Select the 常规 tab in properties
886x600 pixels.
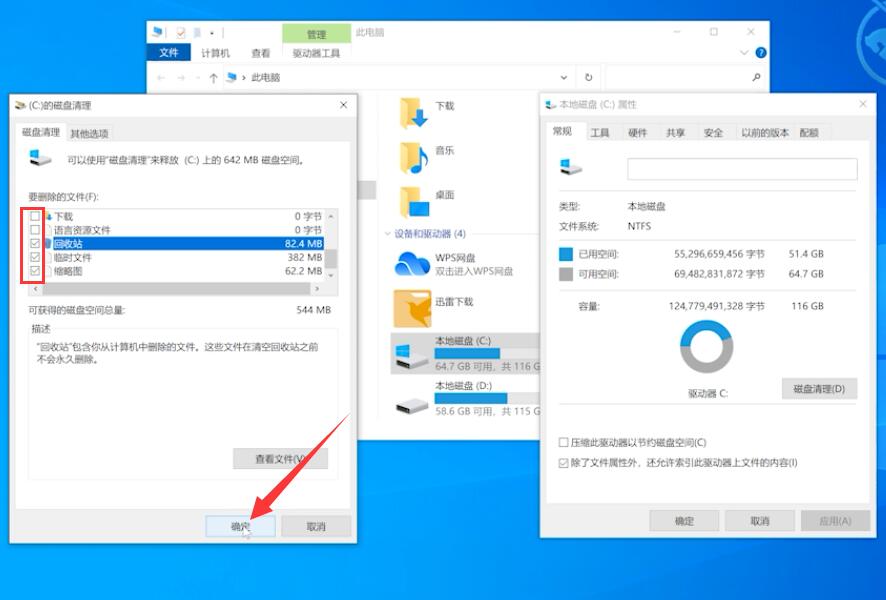tap(562, 131)
